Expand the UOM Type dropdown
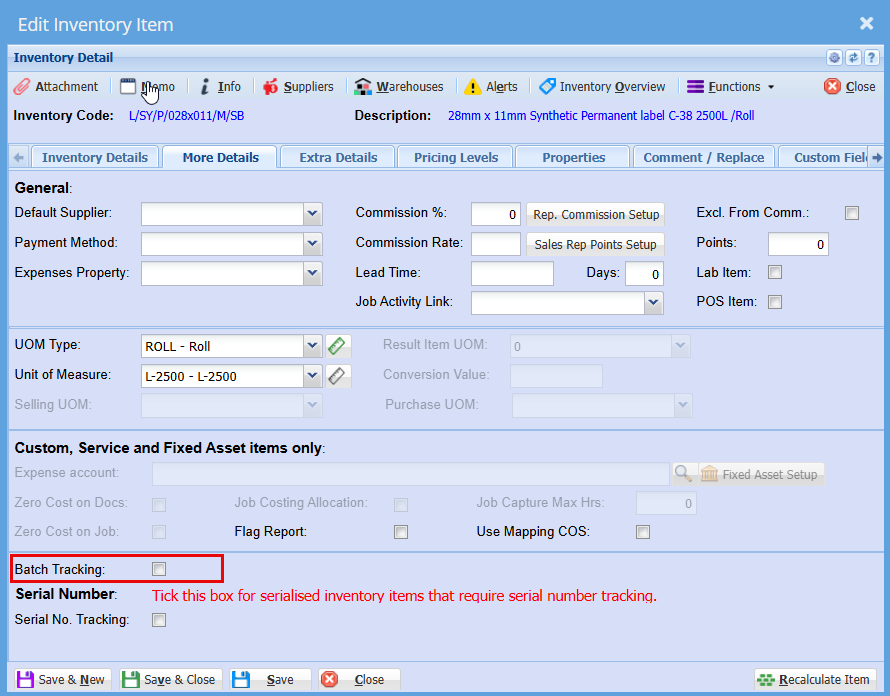Screen dimensions: 890x696 (312, 346)
